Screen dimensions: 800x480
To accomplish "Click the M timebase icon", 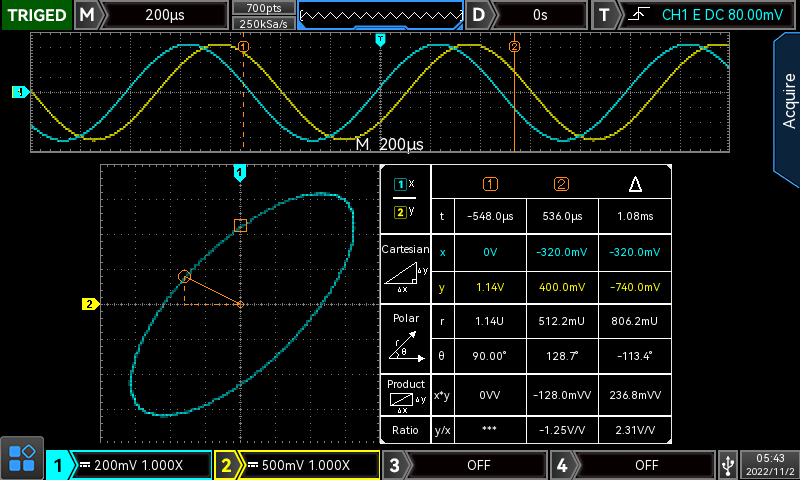I will pos(88,15).
